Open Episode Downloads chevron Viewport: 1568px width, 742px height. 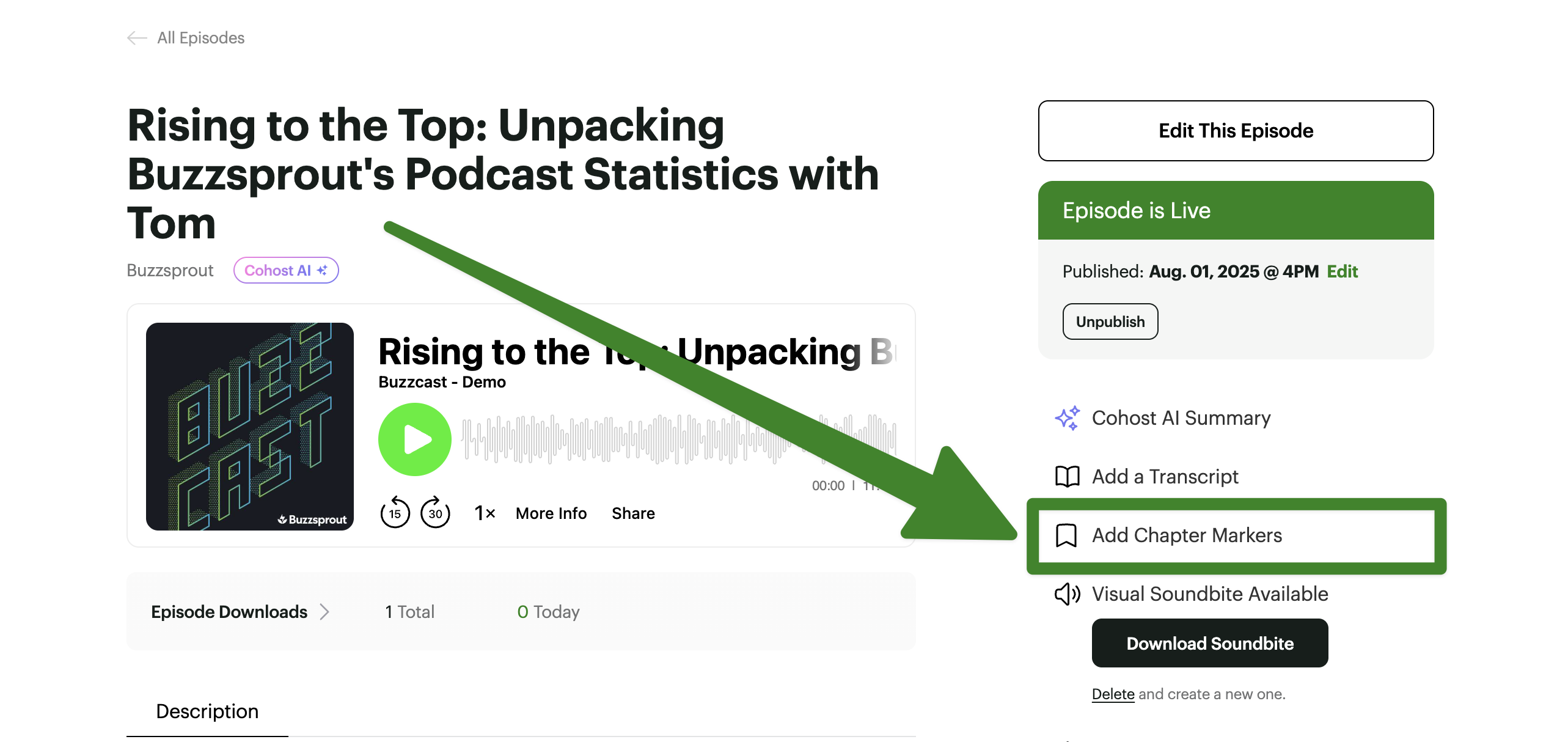click(324, 612)
